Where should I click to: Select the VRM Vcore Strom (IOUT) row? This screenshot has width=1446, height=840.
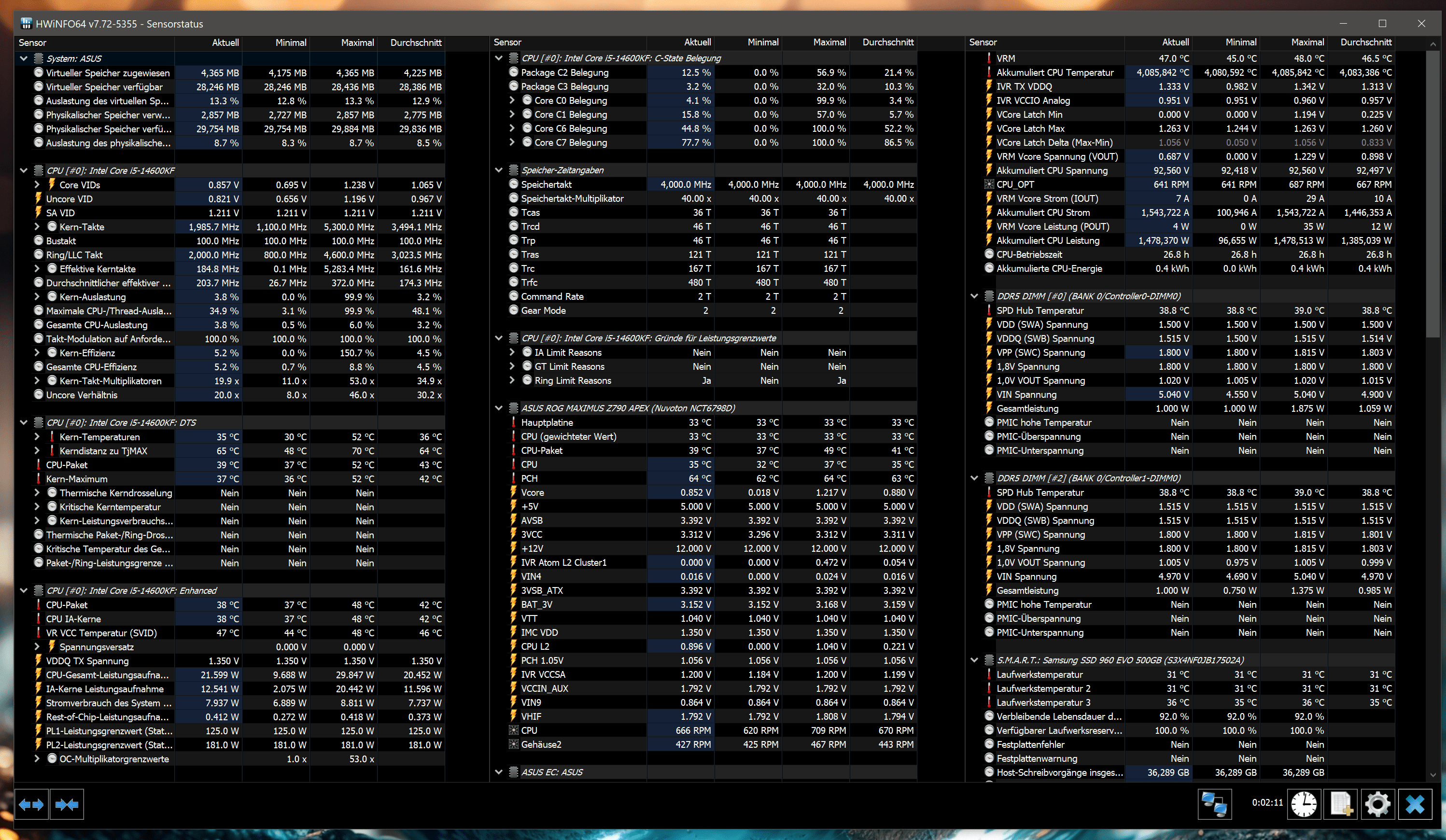click(1047, 198)
